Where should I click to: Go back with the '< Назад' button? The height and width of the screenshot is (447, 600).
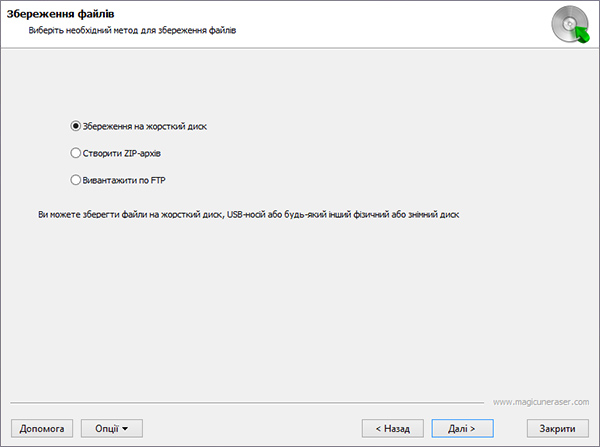tap(393, 428)
